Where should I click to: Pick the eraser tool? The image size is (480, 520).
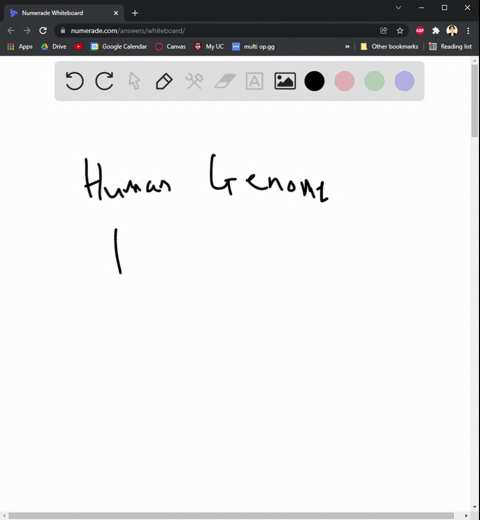pyautogui.click(x=225, y=81)
